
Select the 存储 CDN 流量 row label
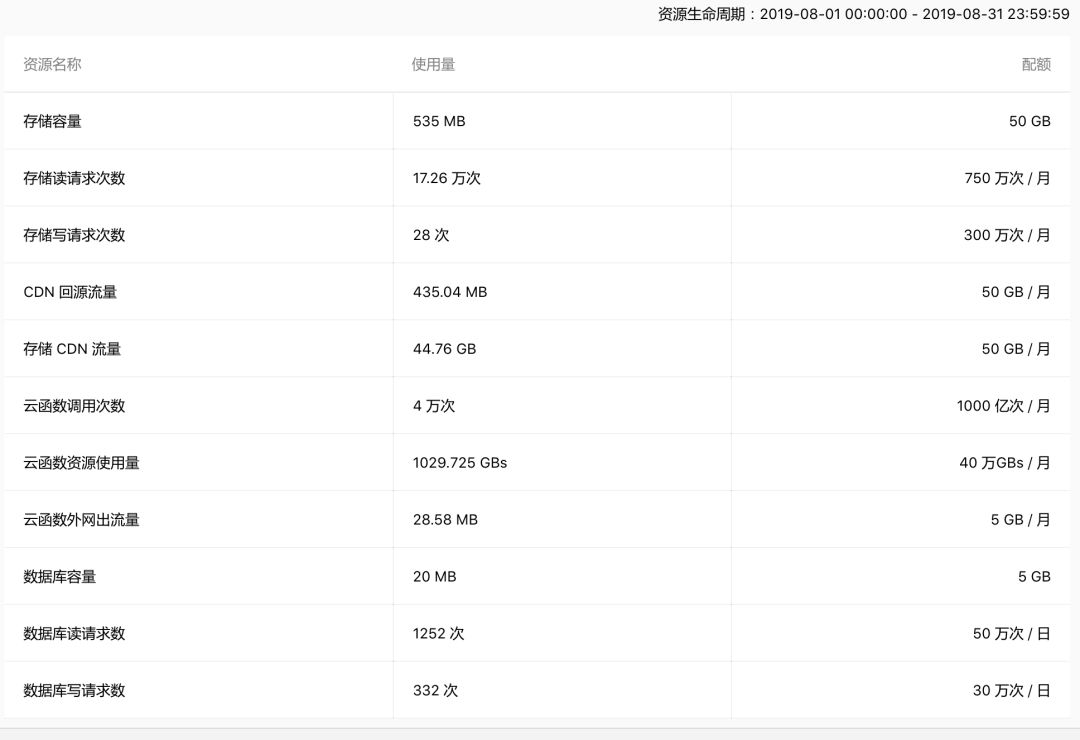pyautogui.click(x=72, y=349)
